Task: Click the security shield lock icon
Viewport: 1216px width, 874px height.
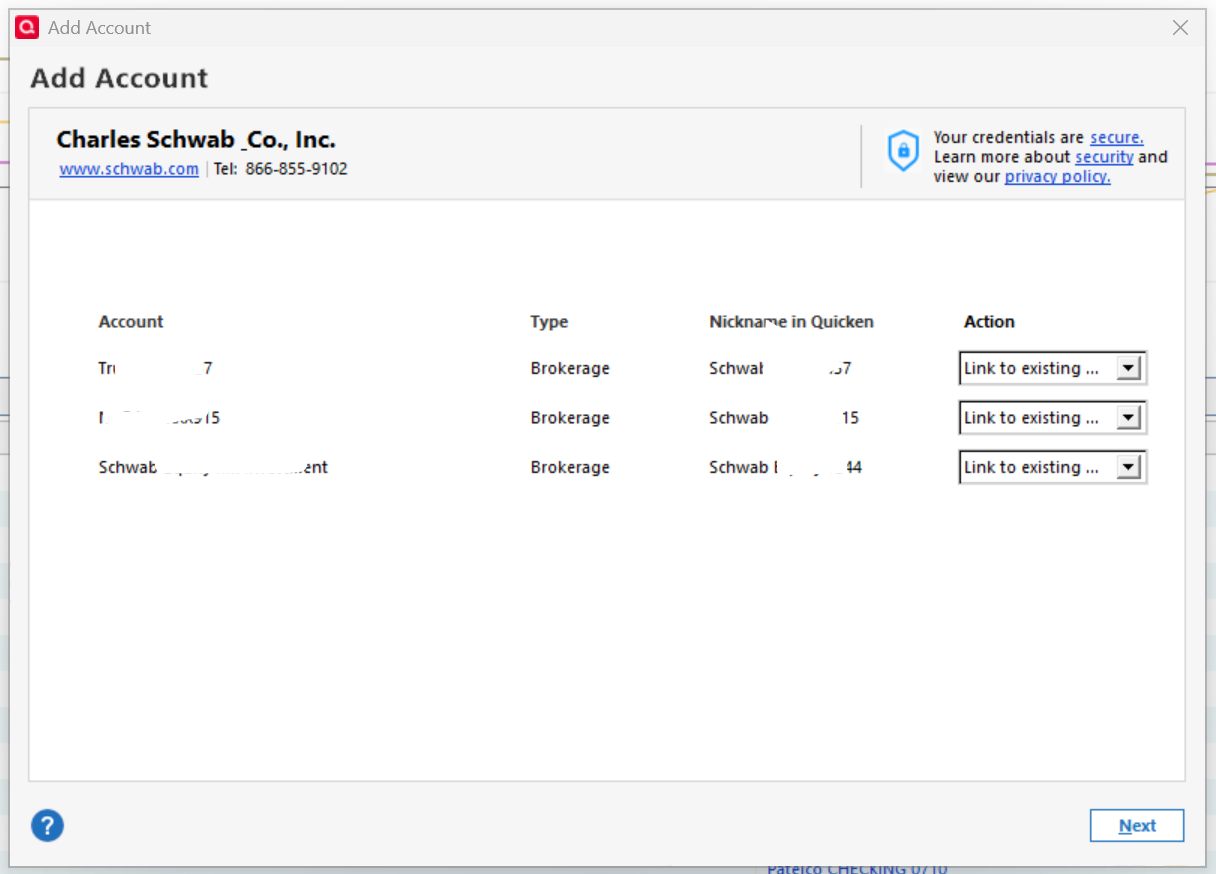Action: pyautogui.click(x=903, y=151)
